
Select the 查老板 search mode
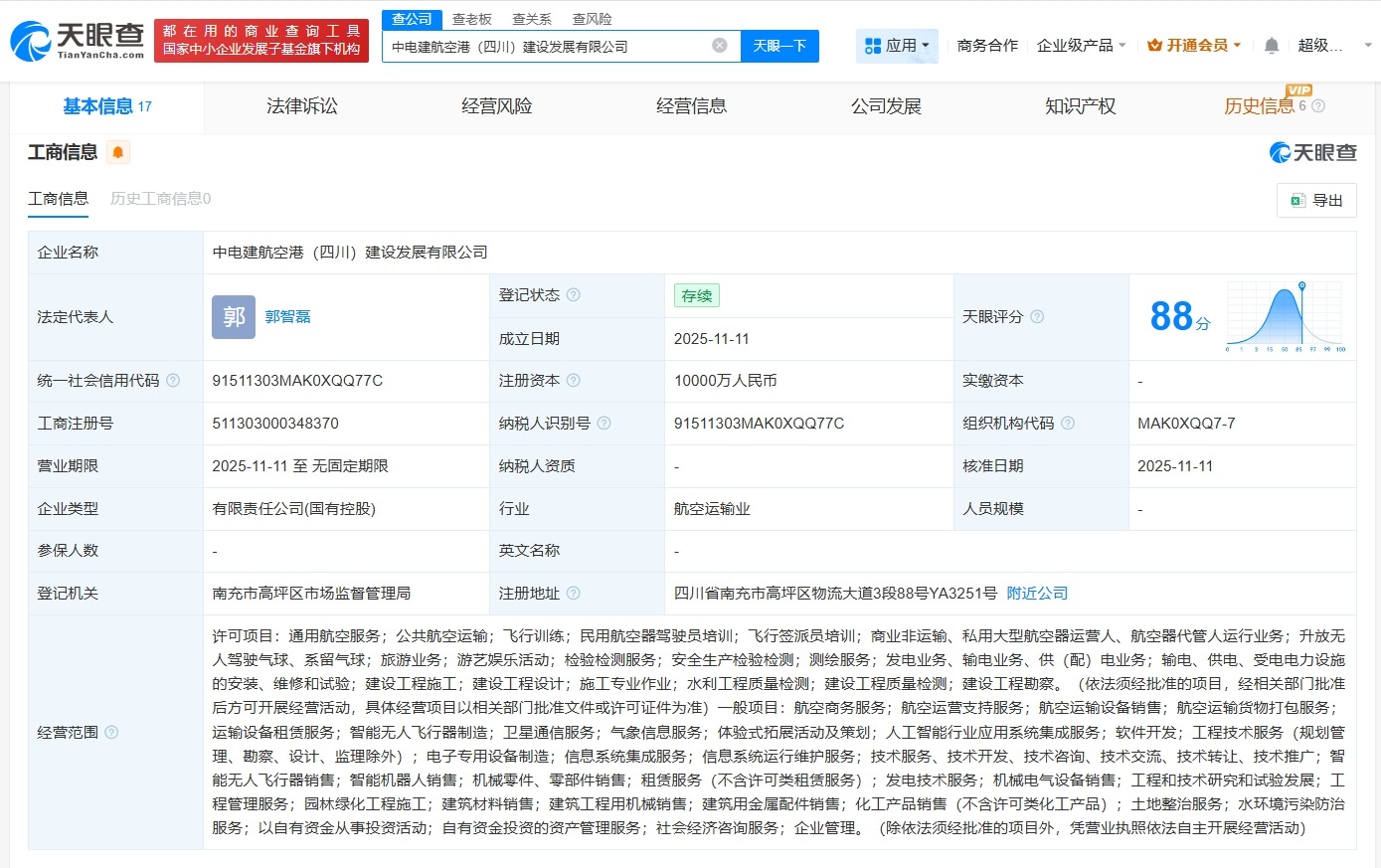[x=471, y=19]
